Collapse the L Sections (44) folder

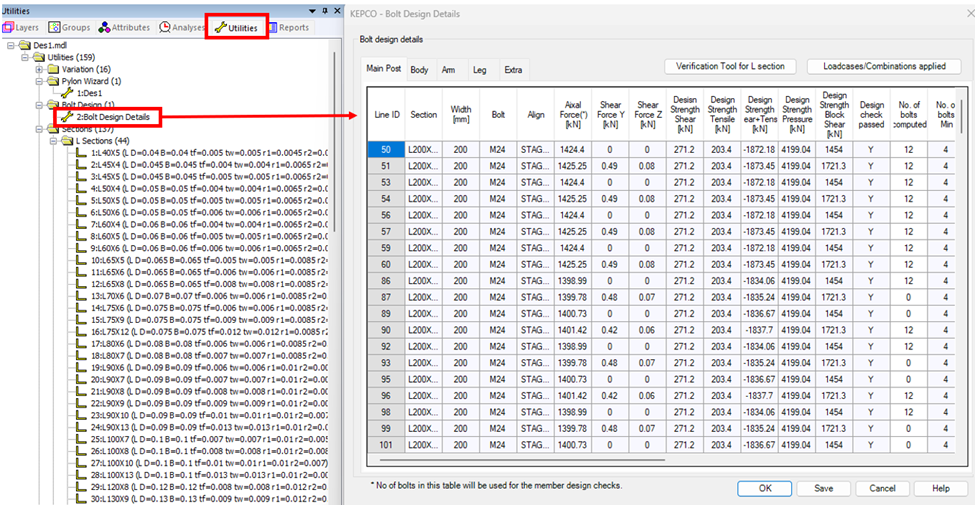tap(52, 141)
